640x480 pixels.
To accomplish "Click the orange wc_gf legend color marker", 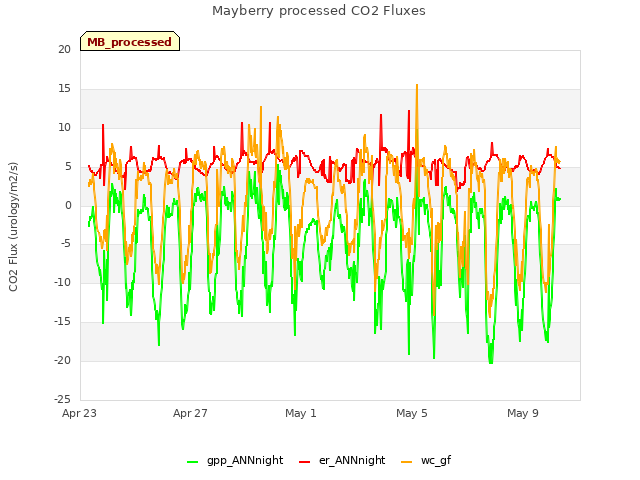I will 407,462.
